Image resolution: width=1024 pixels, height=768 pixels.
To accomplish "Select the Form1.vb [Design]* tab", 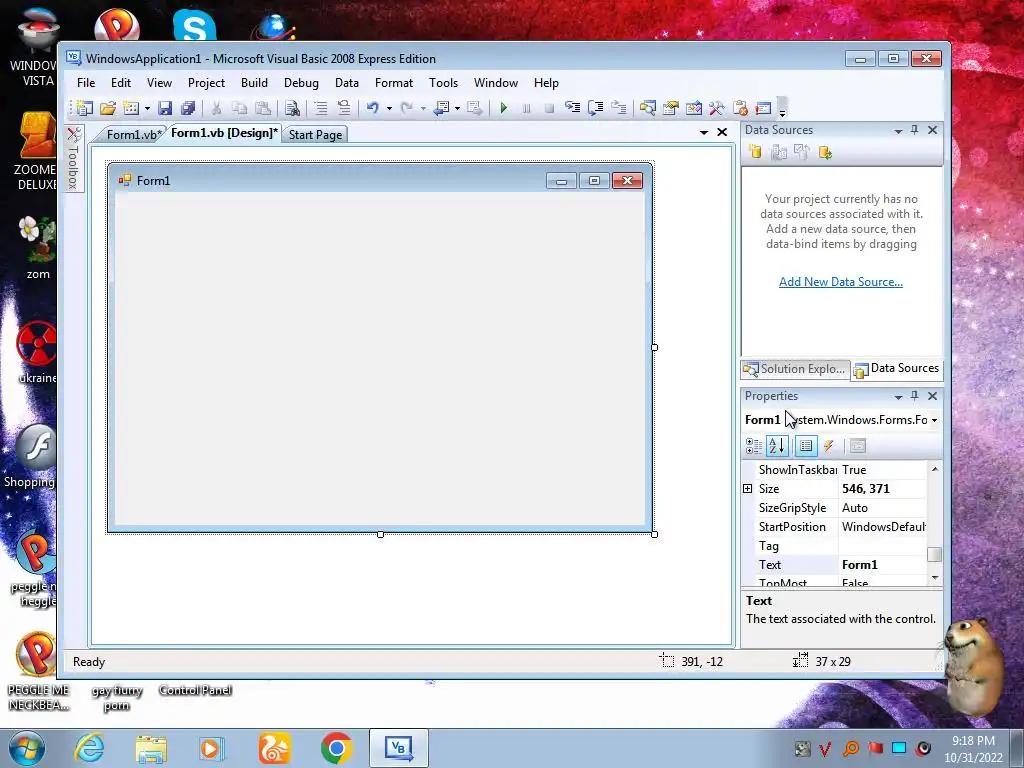I will 224,133.
